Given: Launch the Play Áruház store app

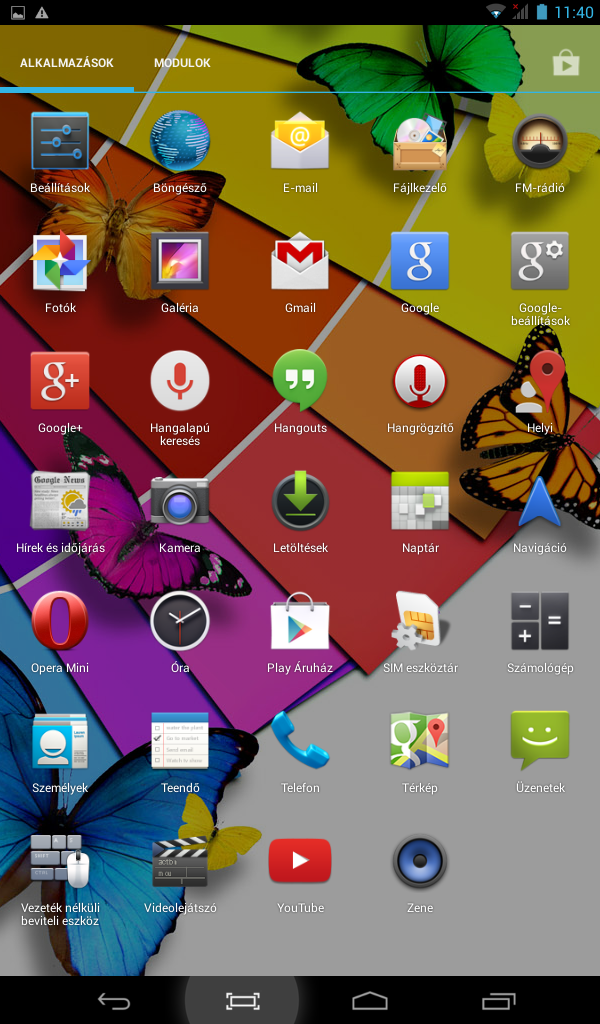Looking at the screenshot, I should [x=300, y=620].
